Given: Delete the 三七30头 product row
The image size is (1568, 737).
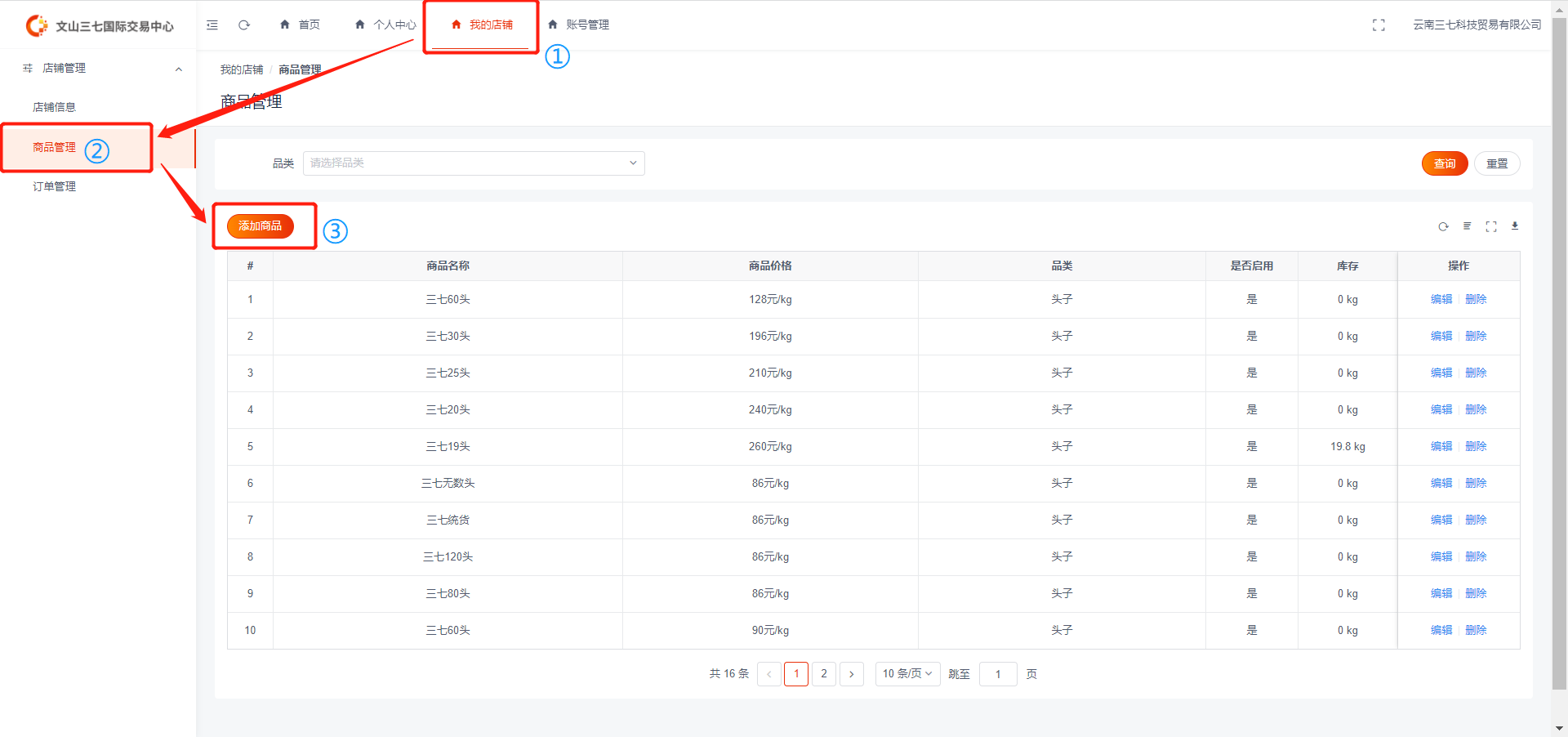Looking at the screenshot, I should [x=1476, y=337].
